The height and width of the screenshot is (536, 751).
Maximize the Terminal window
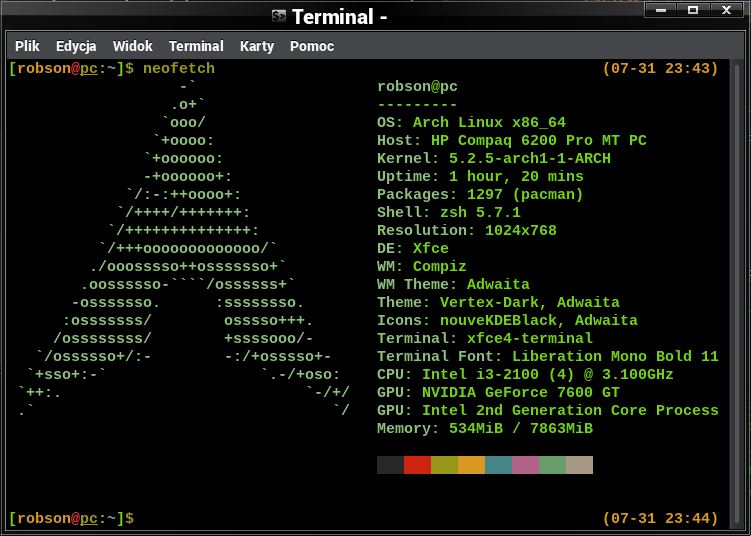click(x=692, y=11)
